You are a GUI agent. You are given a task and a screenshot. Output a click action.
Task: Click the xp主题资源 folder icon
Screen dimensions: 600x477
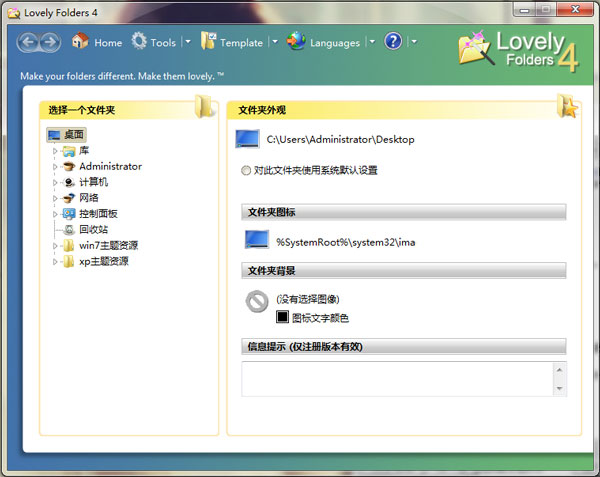click(69, 261)
